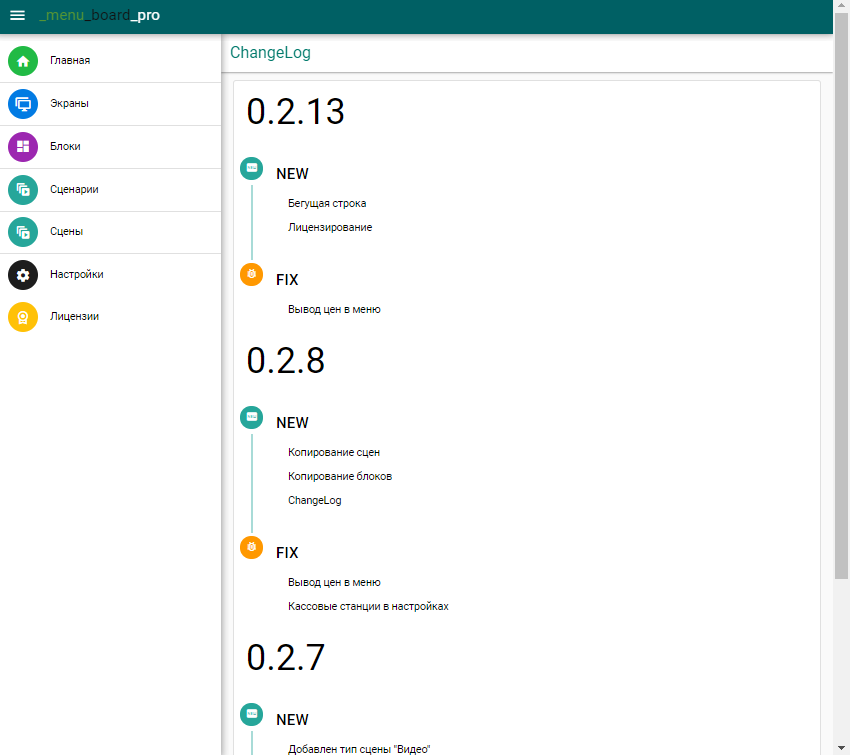The width and height of the screenshot is (850, 755).
Task: Click the teal NEW icon under version 0.2.13
Action: [x=252, y=168]
